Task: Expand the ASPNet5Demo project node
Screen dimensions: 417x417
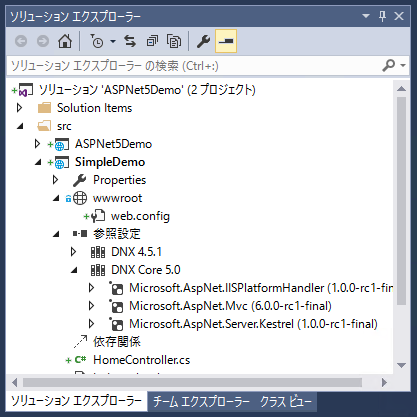Action: (x=37, y=144)
